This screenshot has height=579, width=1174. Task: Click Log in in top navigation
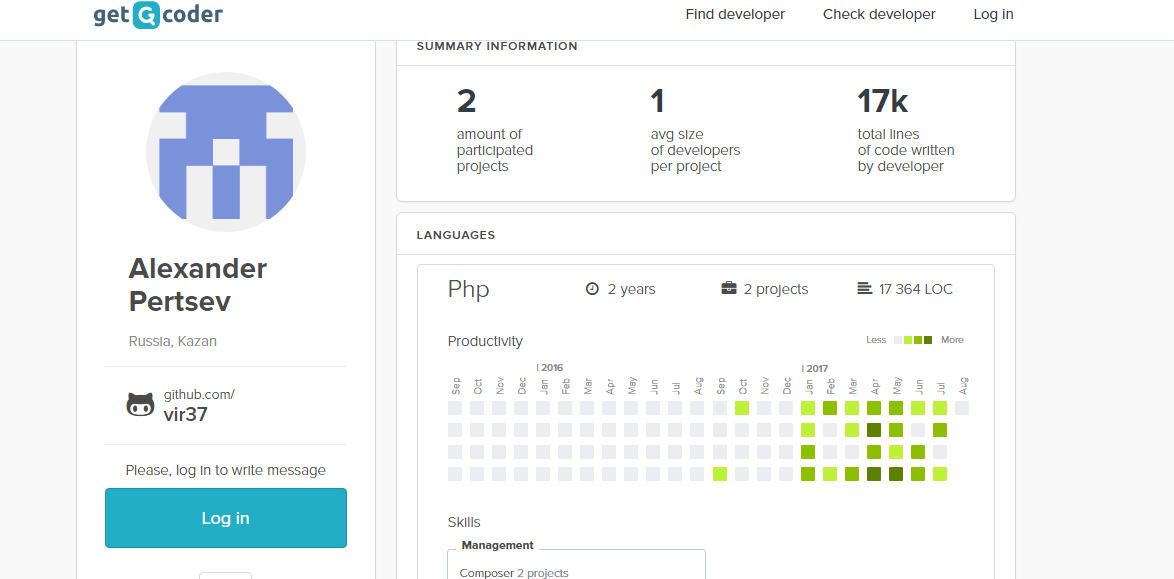[x=993, y=14]
